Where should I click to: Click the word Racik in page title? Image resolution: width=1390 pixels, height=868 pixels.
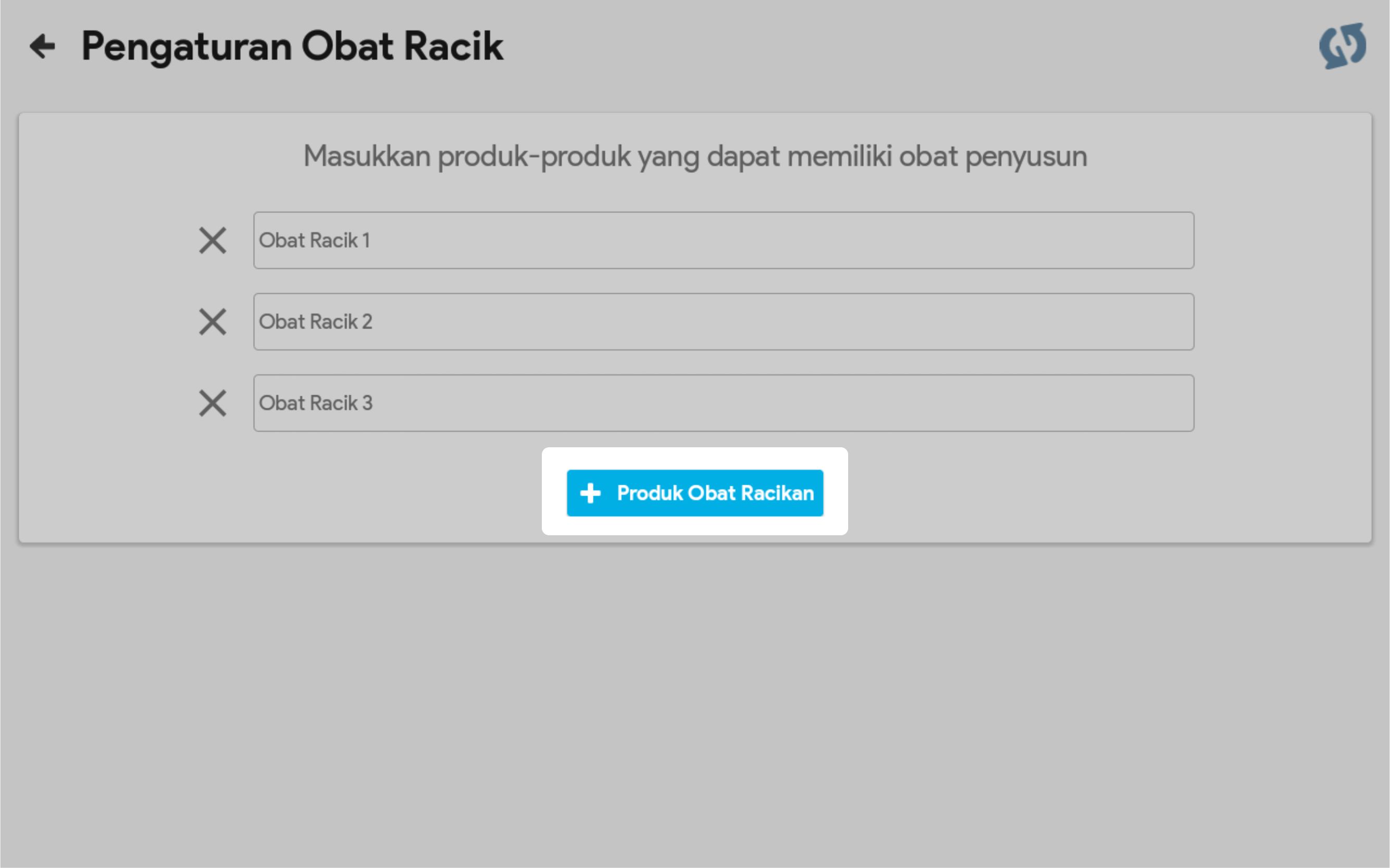coord(453,46)
